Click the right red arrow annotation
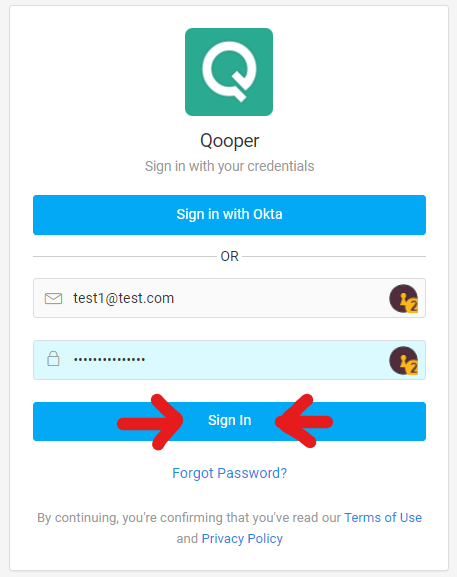The width and height of the screenshot is (457, 577). click(304, 421)
